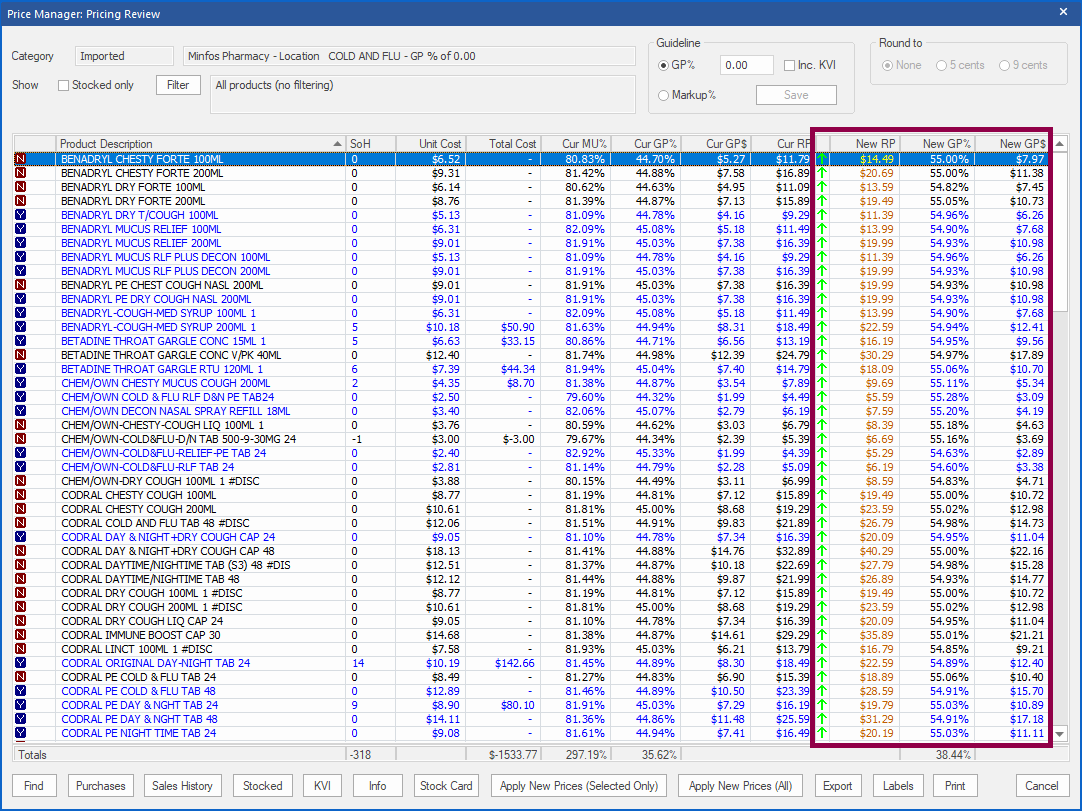Click the Y indicator beside BENADRYL MUCUS RELIEF 100ML
This screenshot has height=811, width=1082.
(x=22, y=229)
